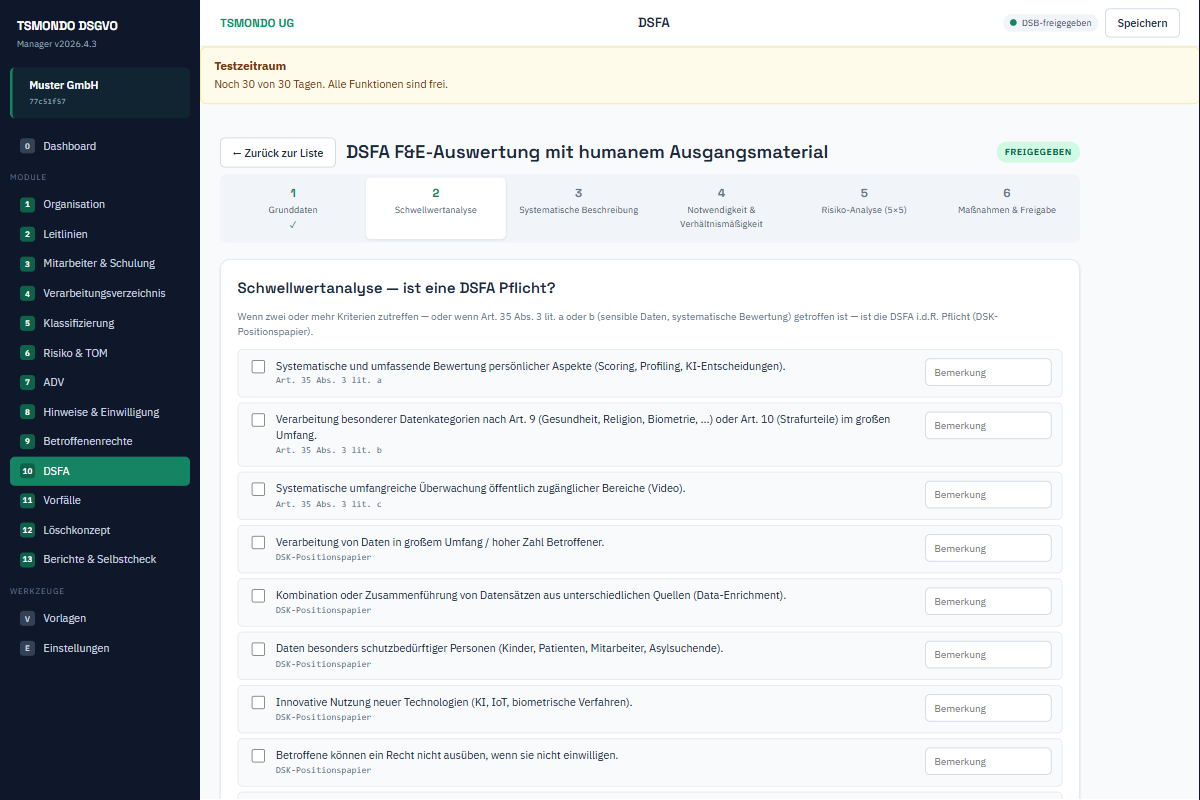Click 'Art. 35 Abs. 3 lit. c' reference
The height and width of the screenshot is (800, 1200).
pyautogui.click(x=329, y=504)
